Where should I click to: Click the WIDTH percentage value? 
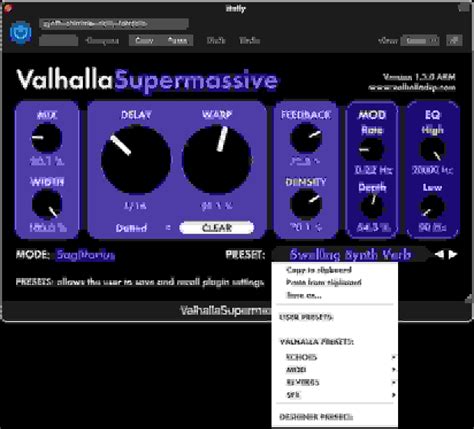(47, 228)
